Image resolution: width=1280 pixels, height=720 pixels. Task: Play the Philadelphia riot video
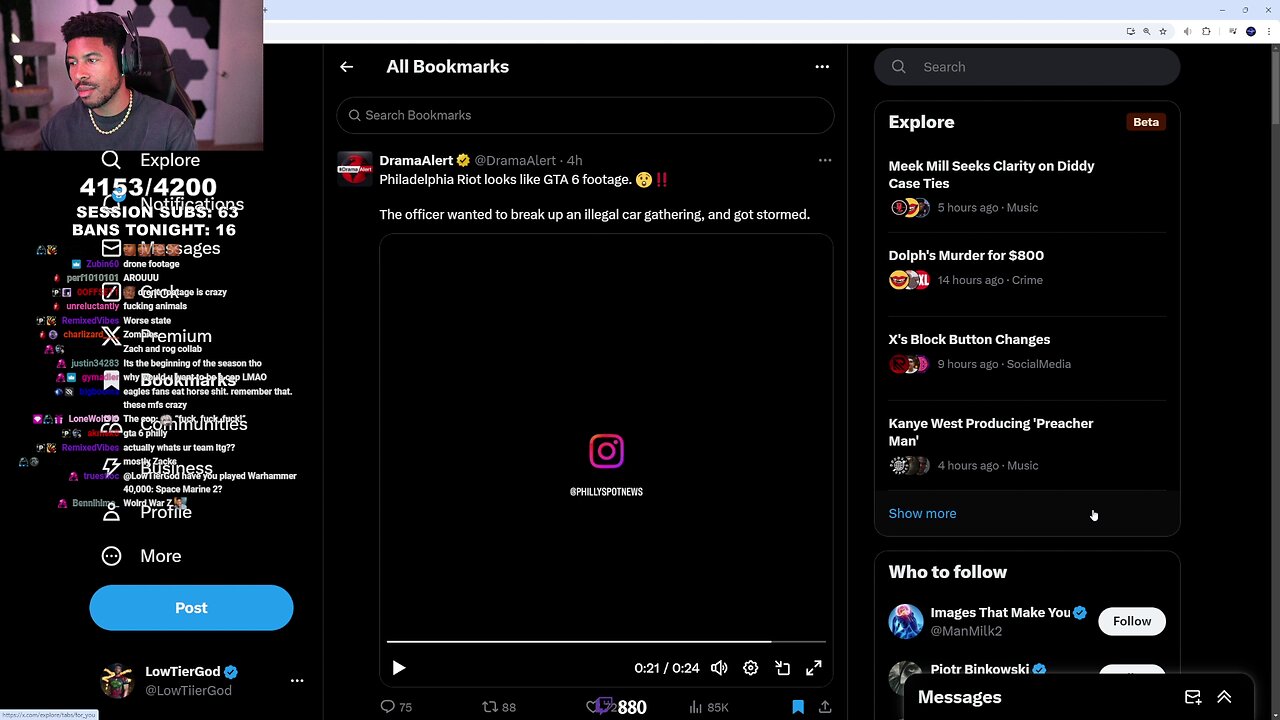(x=398, y=668)
